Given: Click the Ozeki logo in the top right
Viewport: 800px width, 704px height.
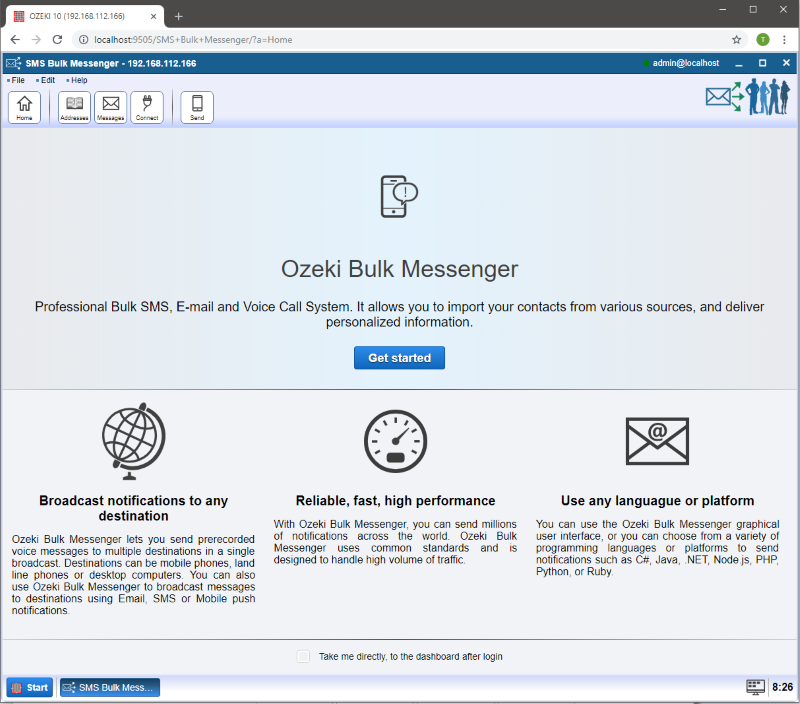Looking at the screenshot, I should 748,97.
